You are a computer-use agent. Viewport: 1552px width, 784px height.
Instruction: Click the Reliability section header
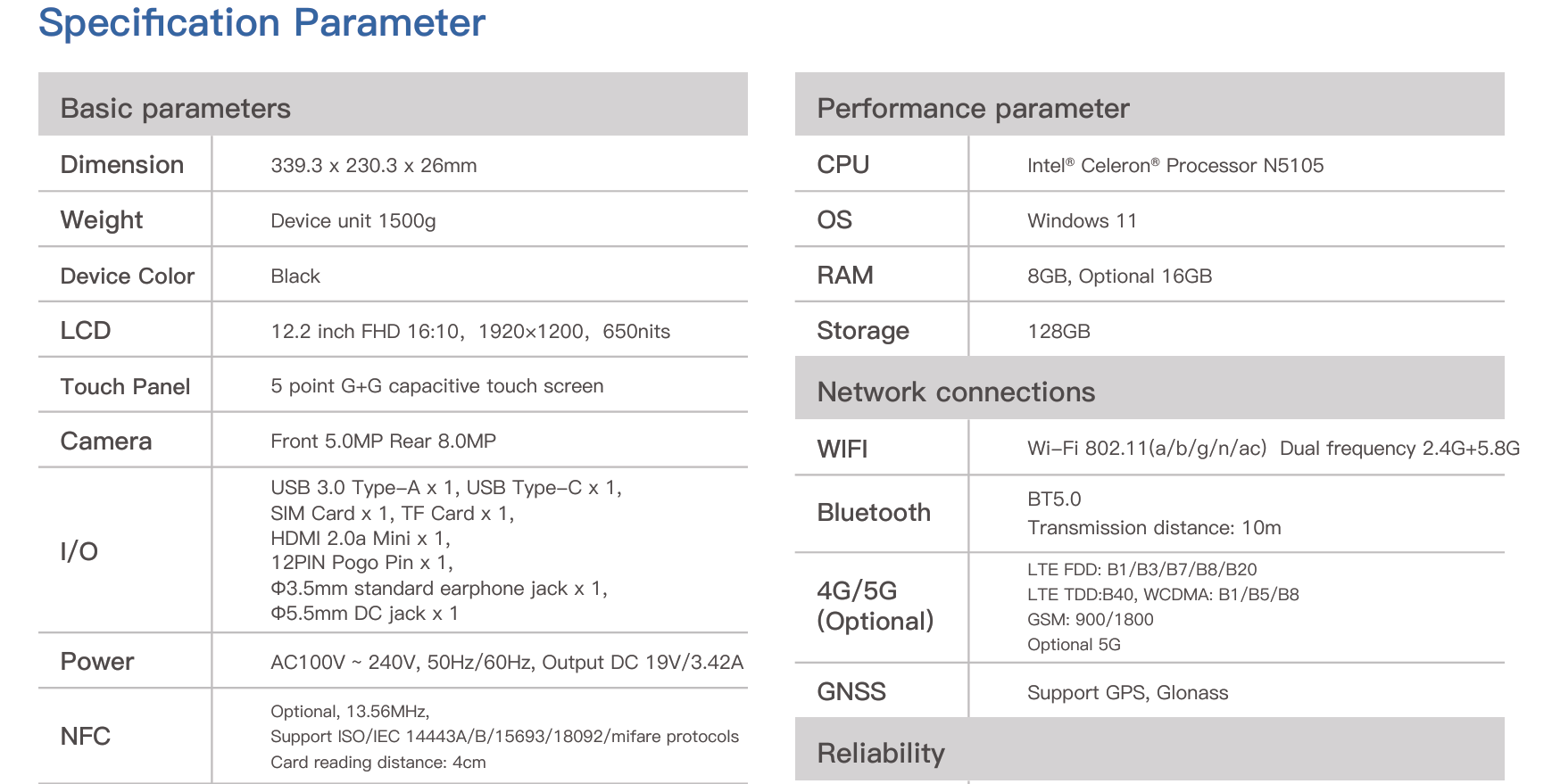(880, 754)
